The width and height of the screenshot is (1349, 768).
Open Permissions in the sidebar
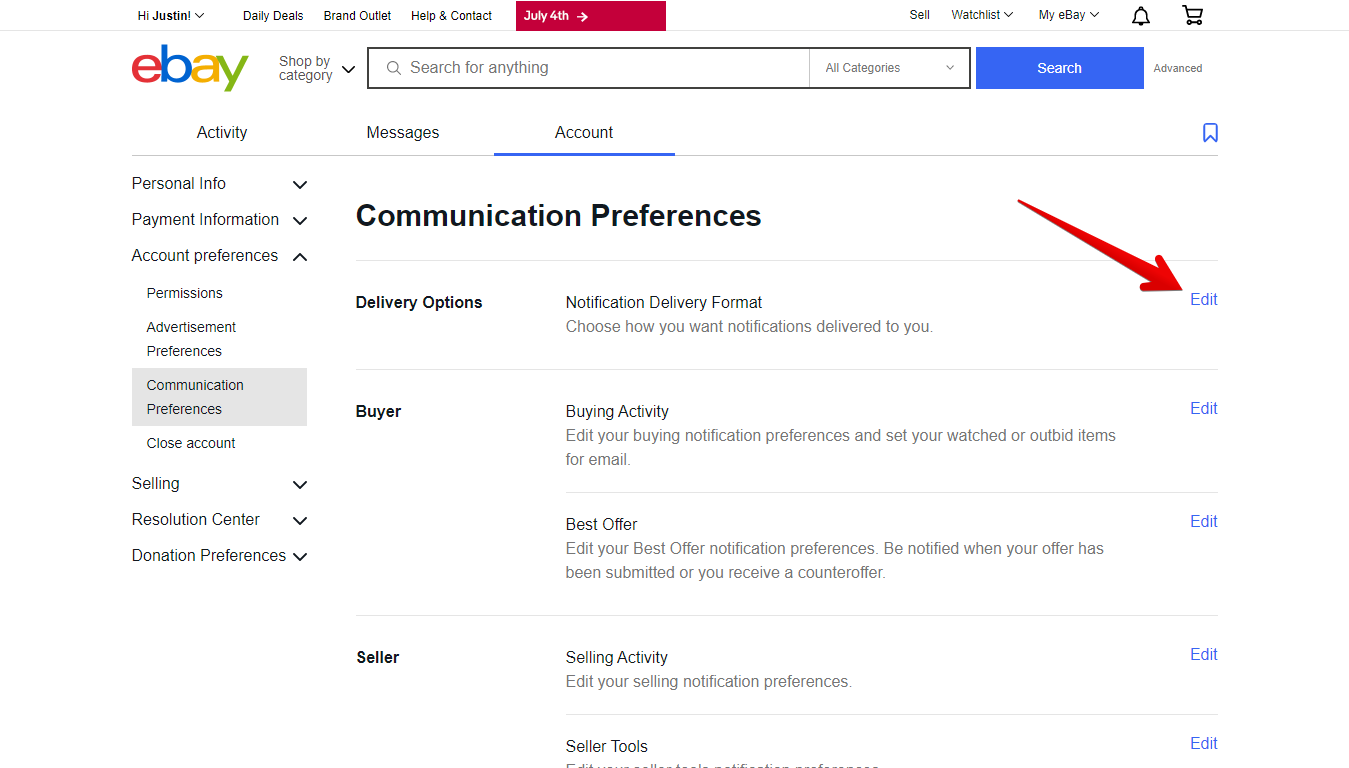(185, 293)
